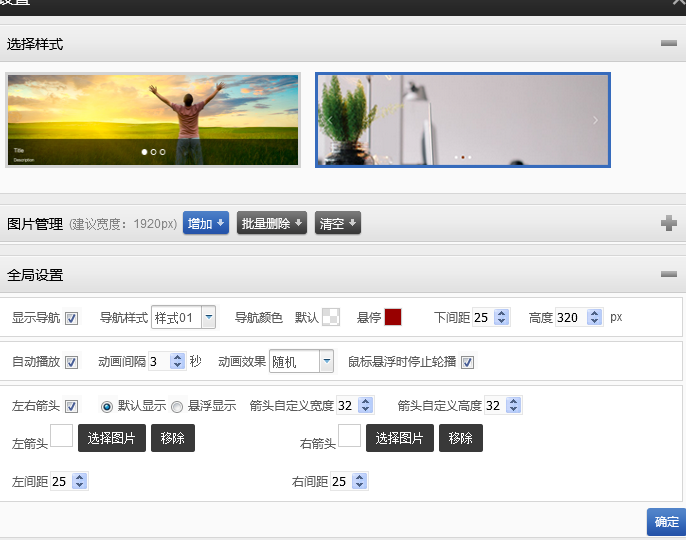This screenshot has height=540, width=686.
Task: Collapse the 选择样式 section
Action: tap(668, 43)
